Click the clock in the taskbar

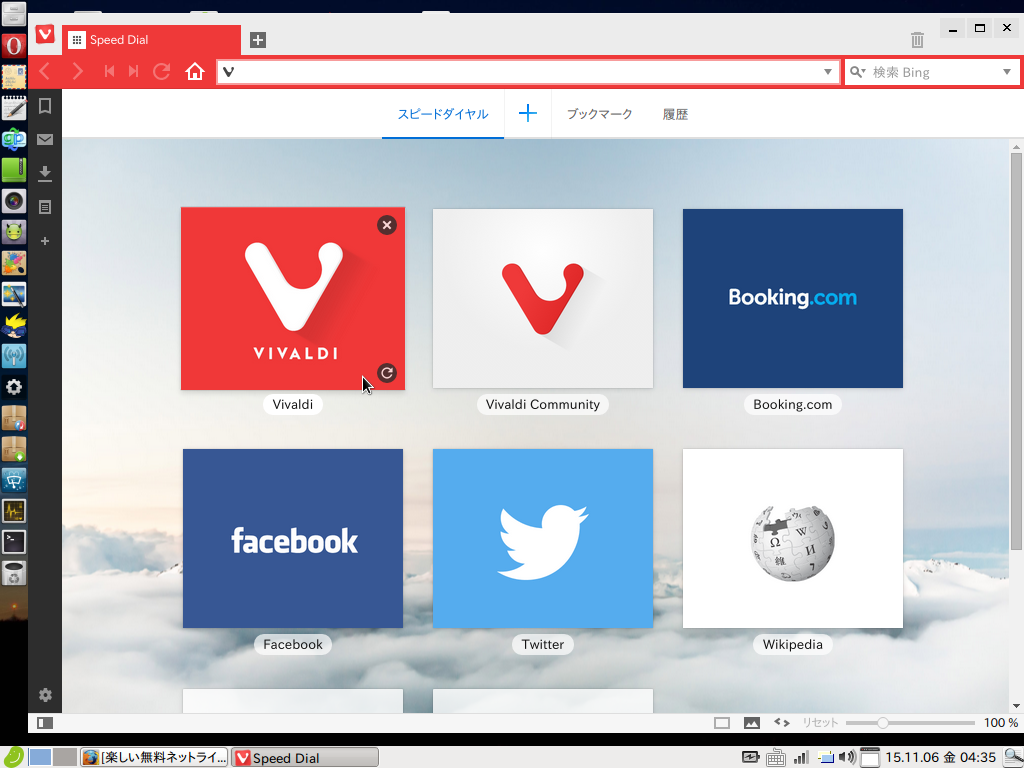pos(940,758)
